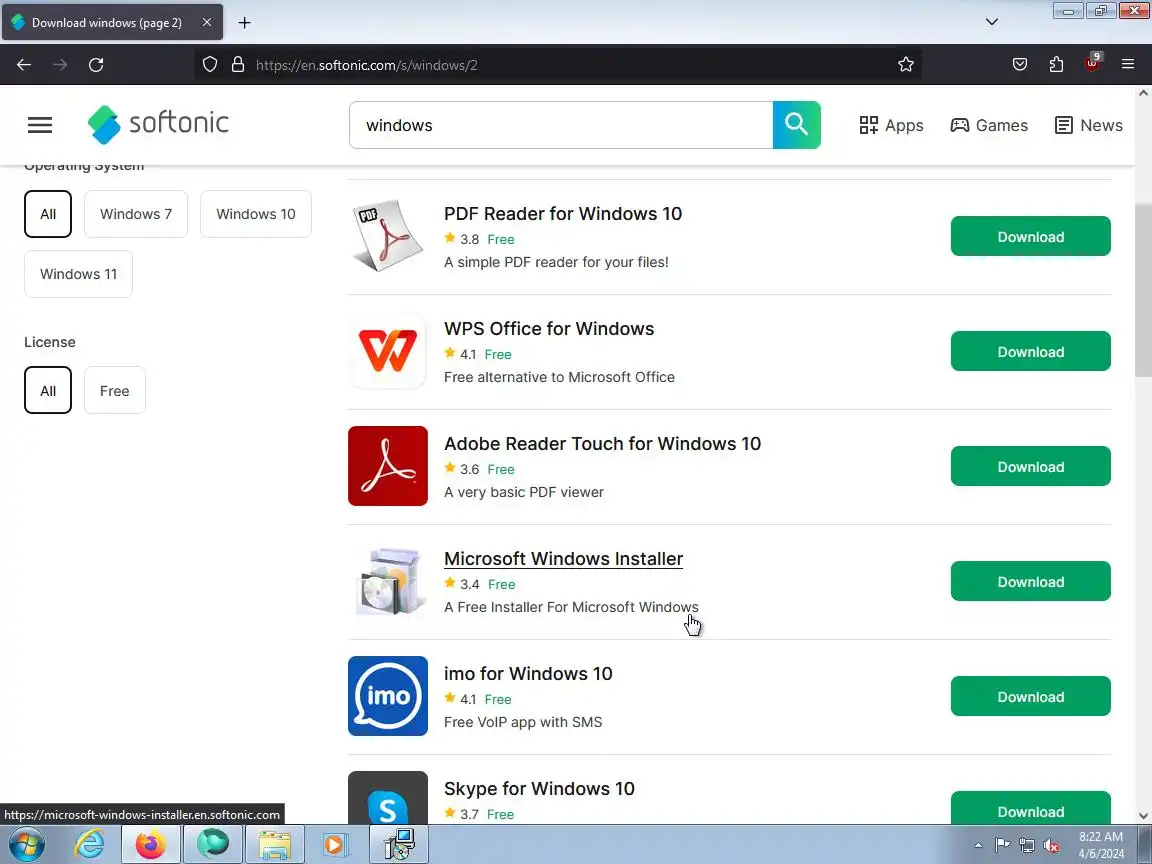Open the Apps section
This screenshot has width=1152, height=864.
coord(891,126)
